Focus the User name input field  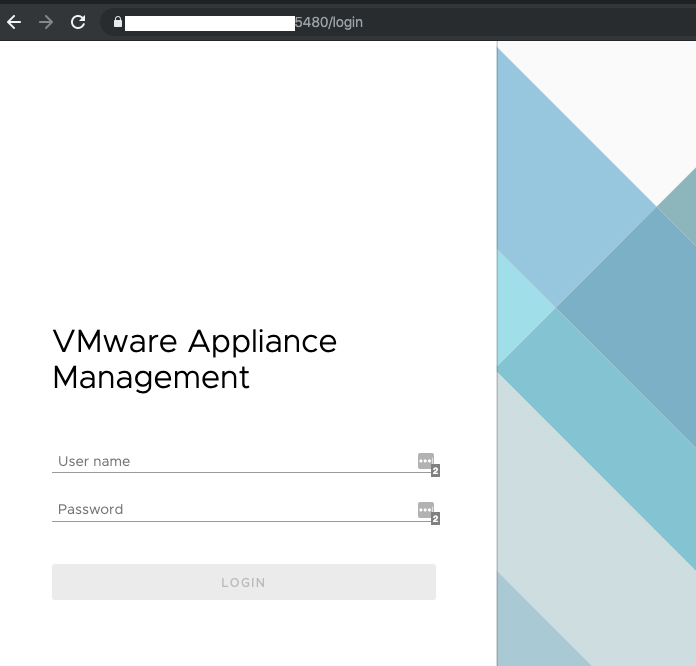pyautogui.click(x=244, y=461)
